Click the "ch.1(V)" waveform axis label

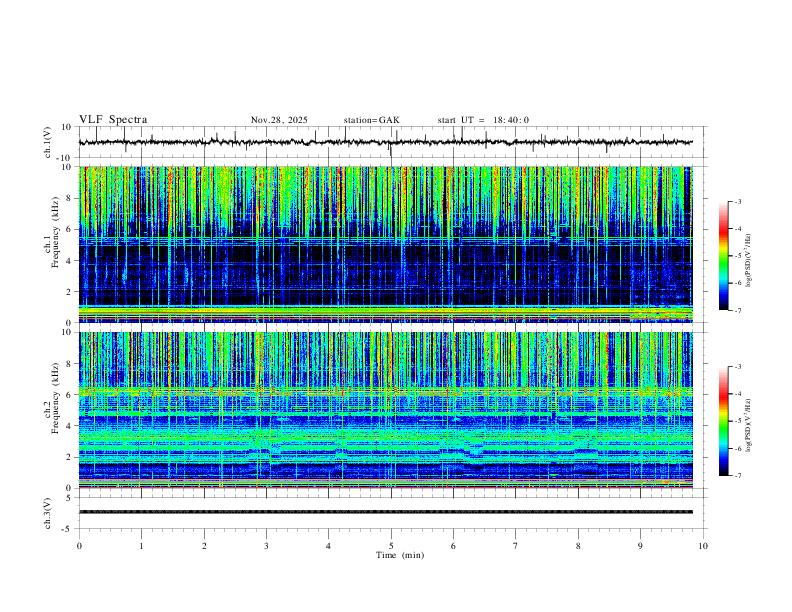[x=48, y=142]
